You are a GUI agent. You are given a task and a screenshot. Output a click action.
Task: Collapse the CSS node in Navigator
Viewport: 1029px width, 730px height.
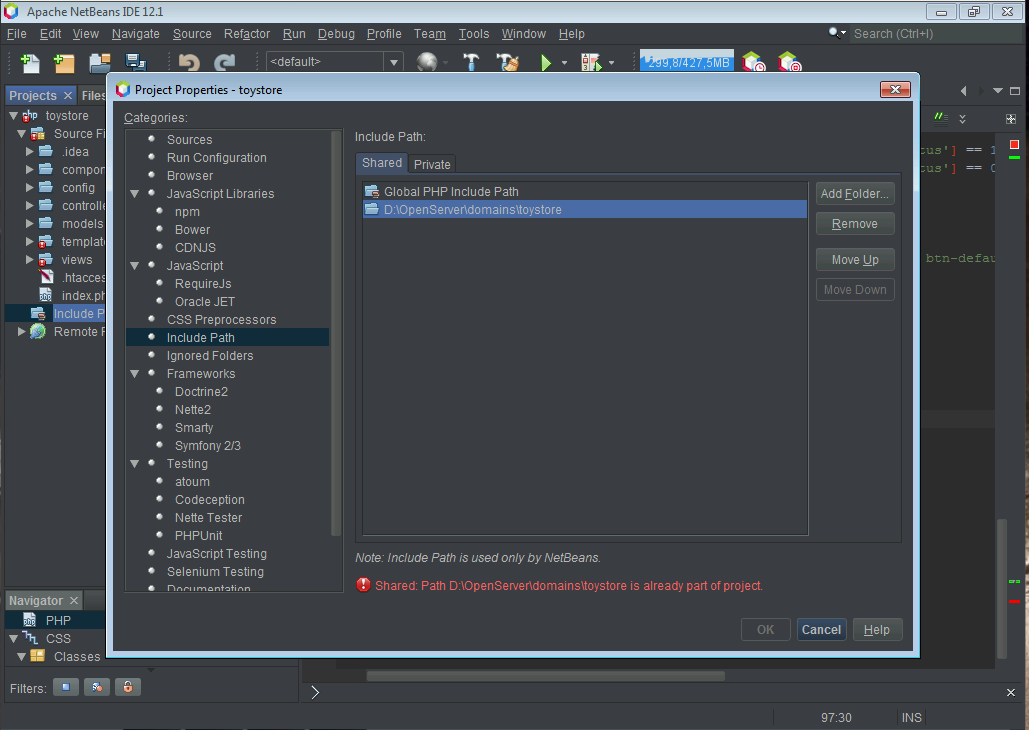click(x=14, y=638)
